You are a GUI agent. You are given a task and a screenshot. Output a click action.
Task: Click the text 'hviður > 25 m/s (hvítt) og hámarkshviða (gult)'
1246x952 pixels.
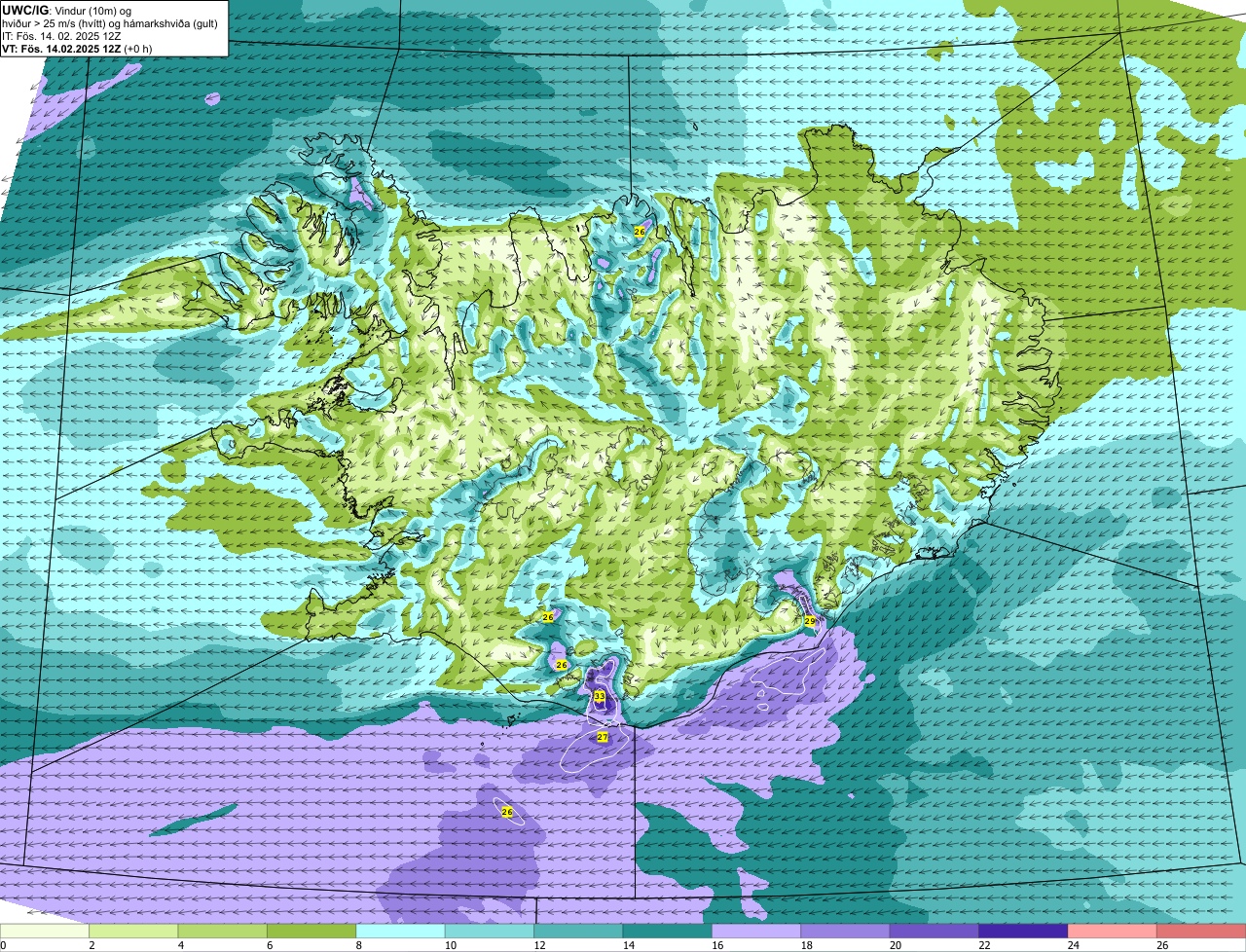(x=110, y=22)
